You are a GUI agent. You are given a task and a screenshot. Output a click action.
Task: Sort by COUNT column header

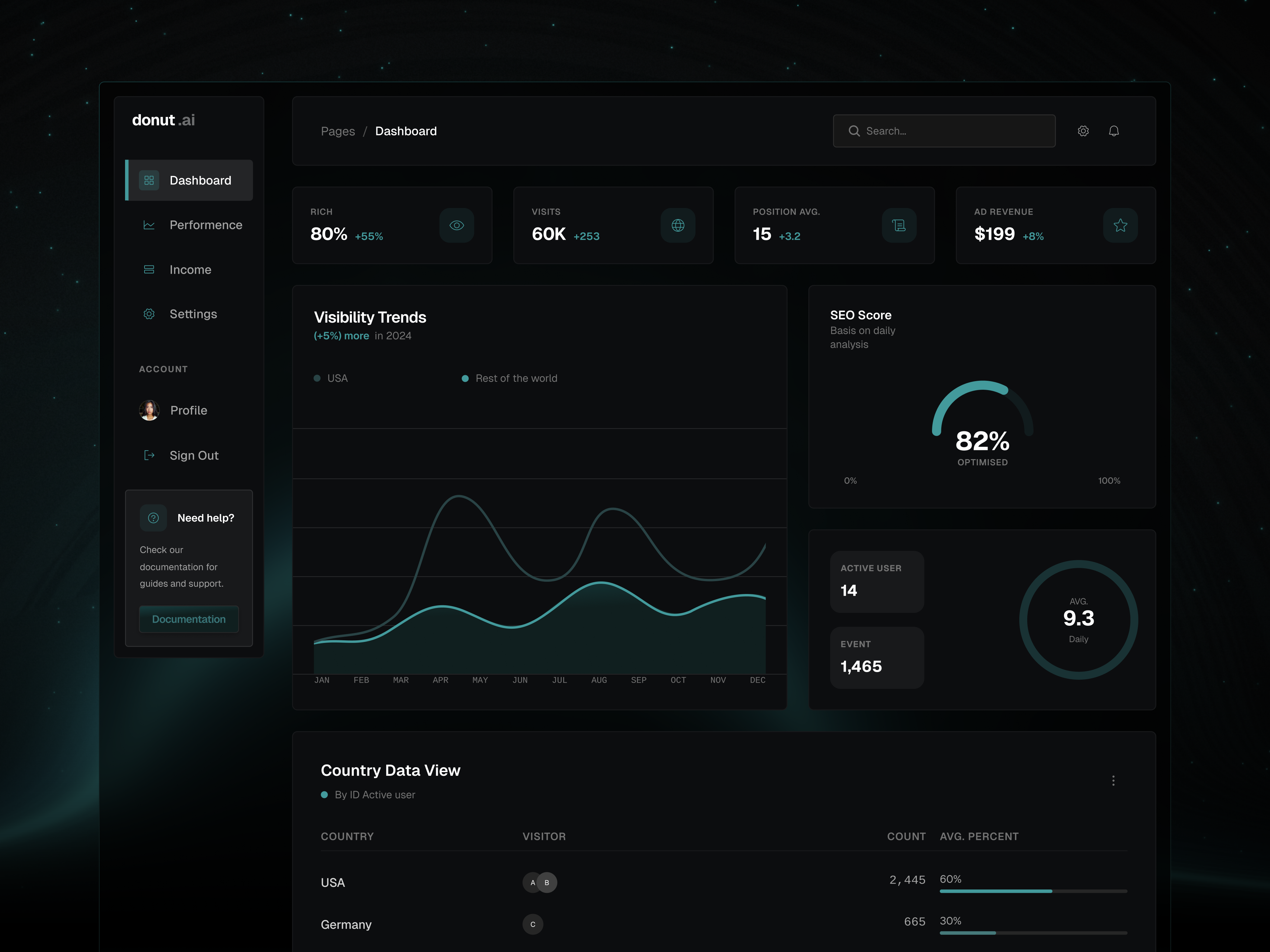(907, 837)
